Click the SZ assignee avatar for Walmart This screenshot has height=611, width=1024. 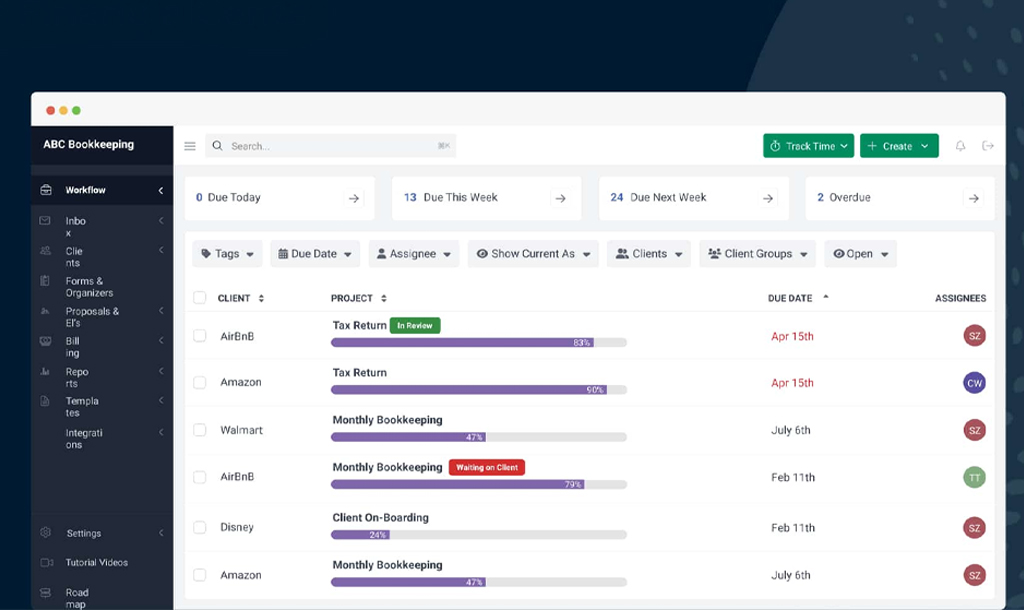(x=974, y=430)
